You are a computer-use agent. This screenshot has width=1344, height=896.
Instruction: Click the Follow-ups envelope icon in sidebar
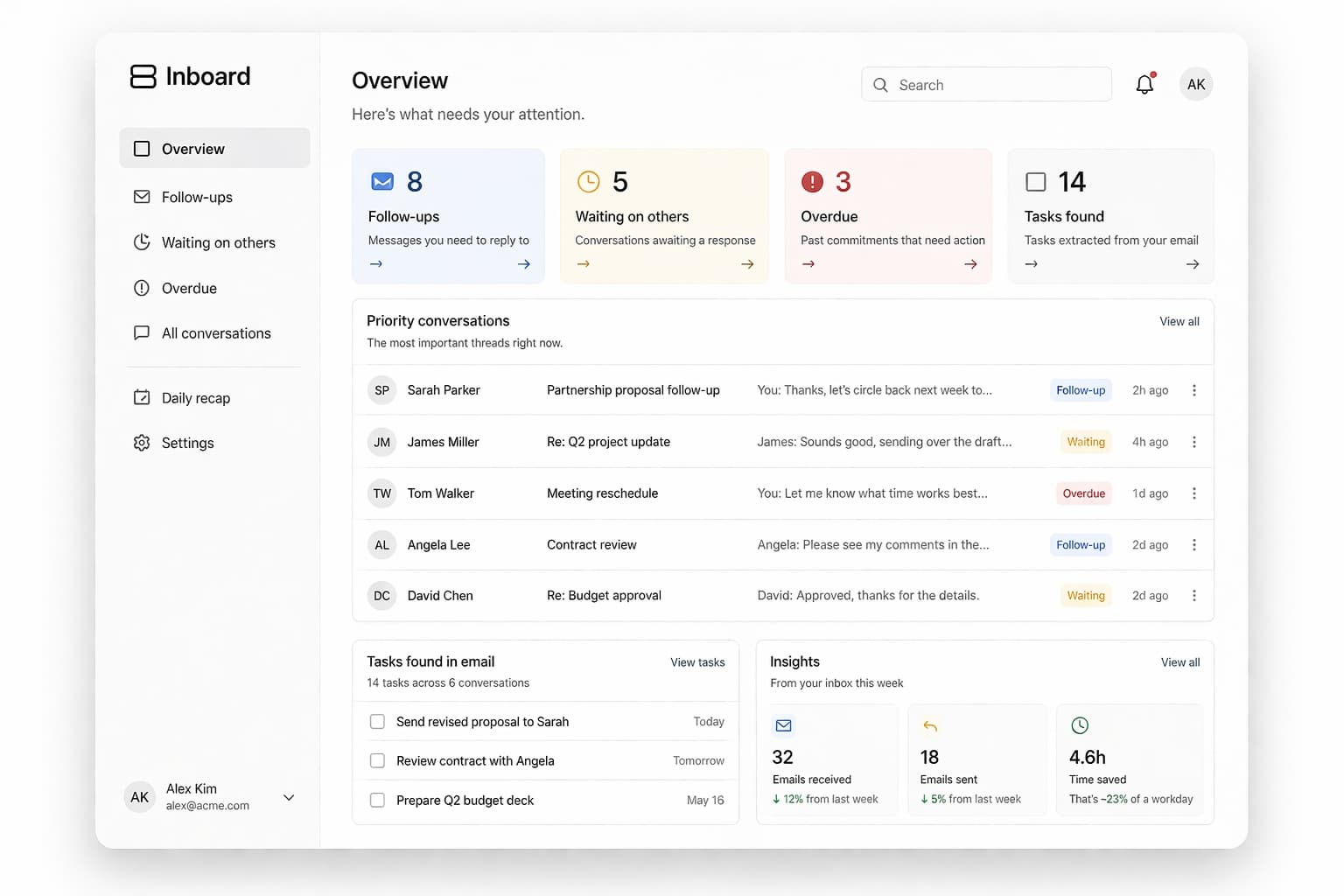click(142, 197)
